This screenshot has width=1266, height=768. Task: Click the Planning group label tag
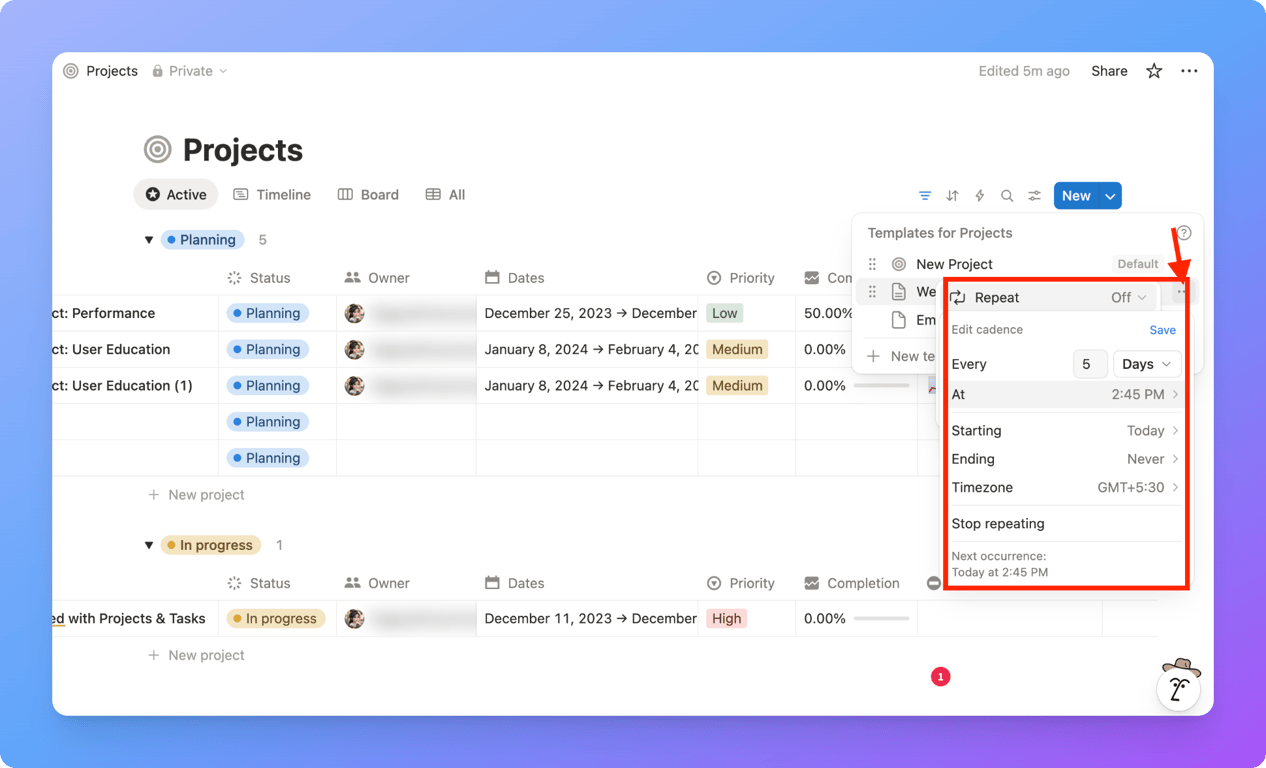[203, 240]
